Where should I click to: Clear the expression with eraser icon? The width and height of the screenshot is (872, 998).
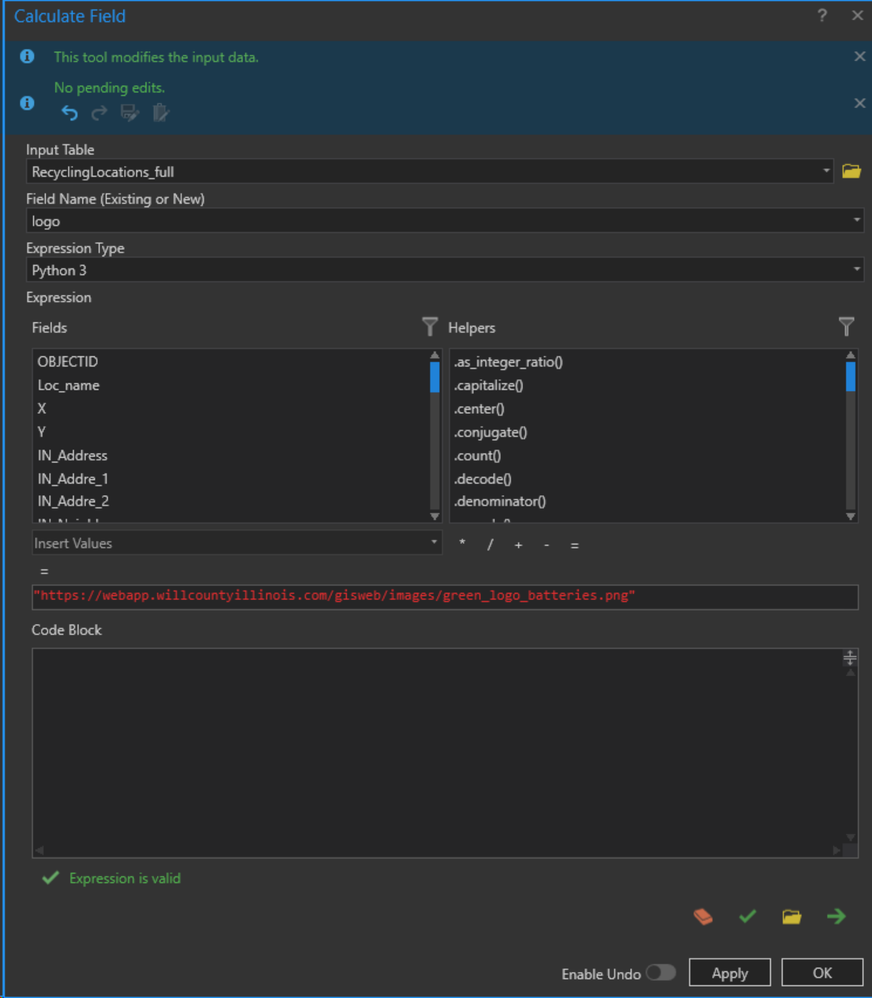[x=703, y=916]
